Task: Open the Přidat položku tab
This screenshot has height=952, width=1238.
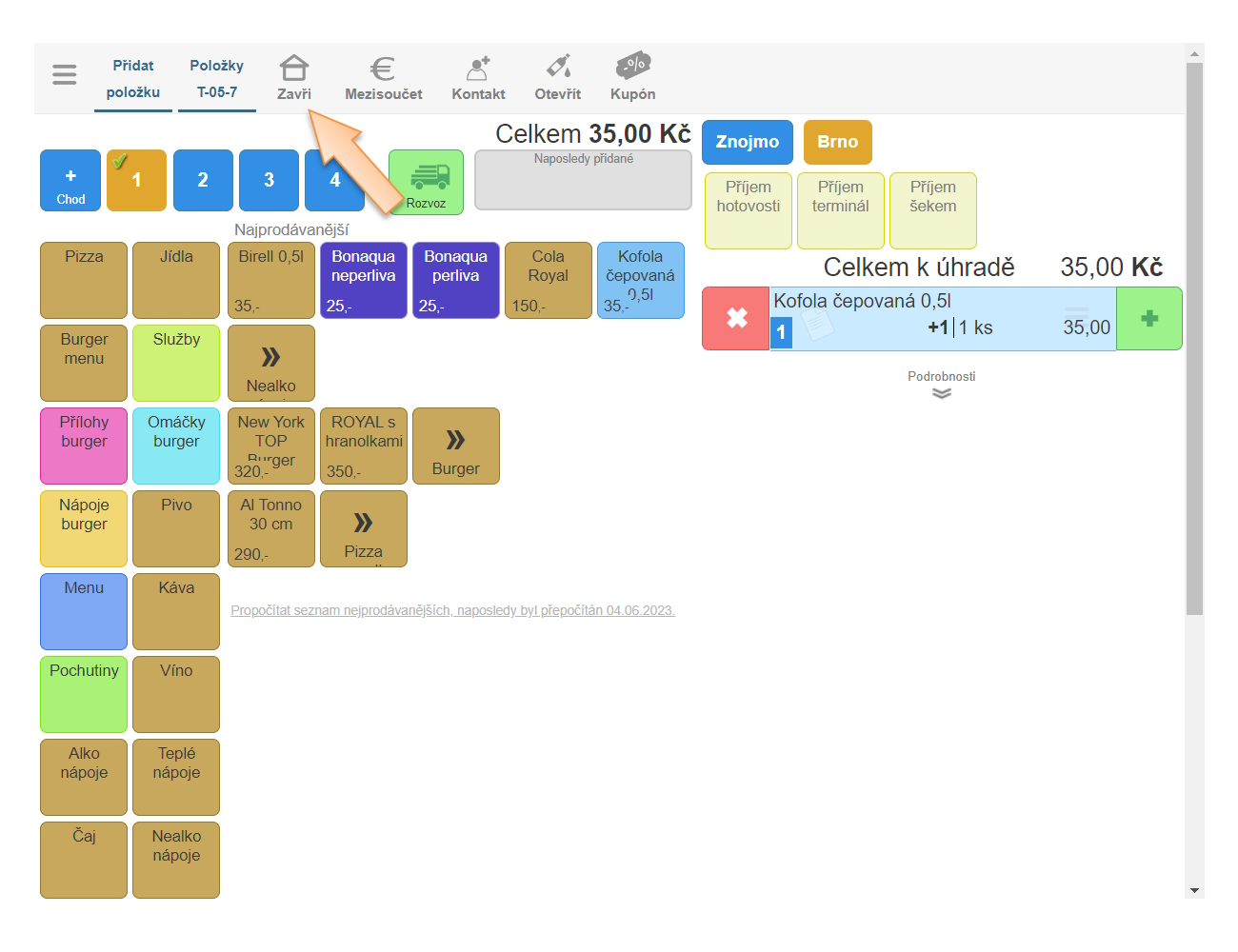Action: (133, 79)
